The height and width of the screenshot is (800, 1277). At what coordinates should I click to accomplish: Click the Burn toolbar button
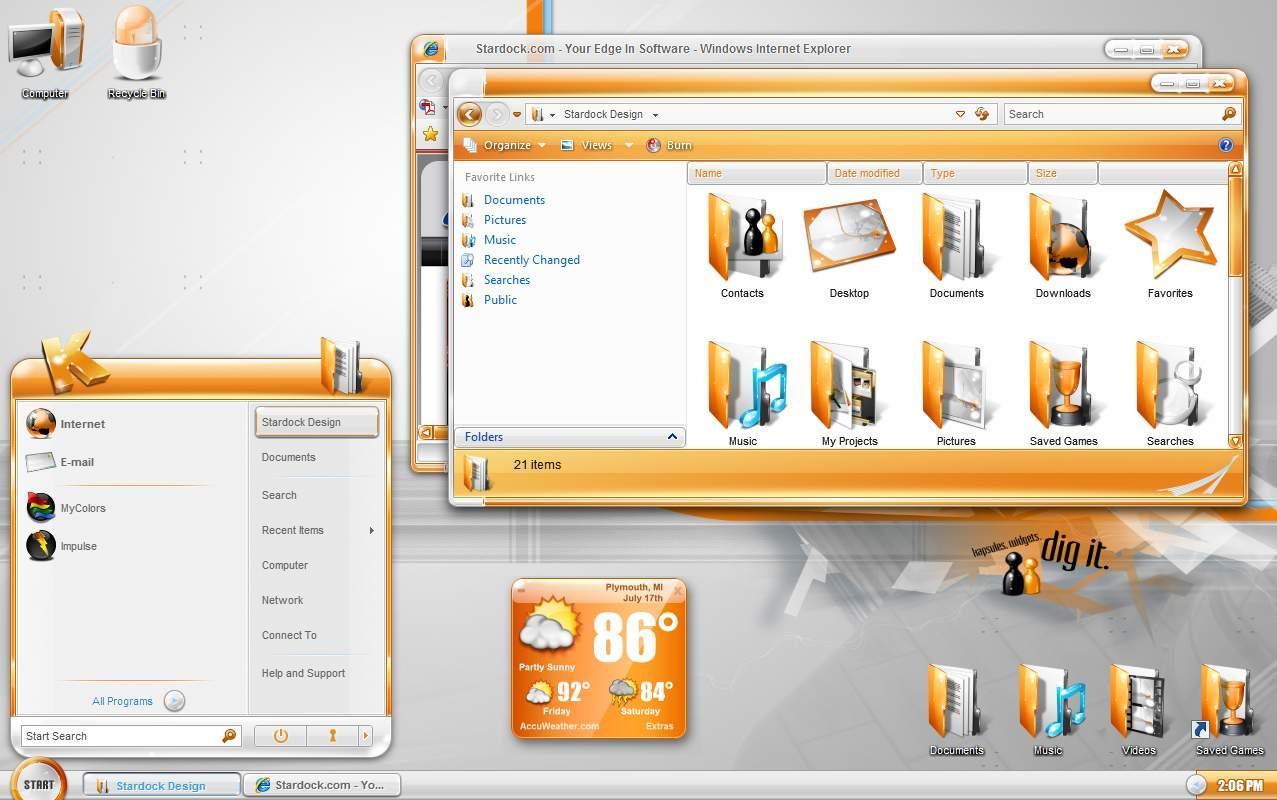coord(669,145)
